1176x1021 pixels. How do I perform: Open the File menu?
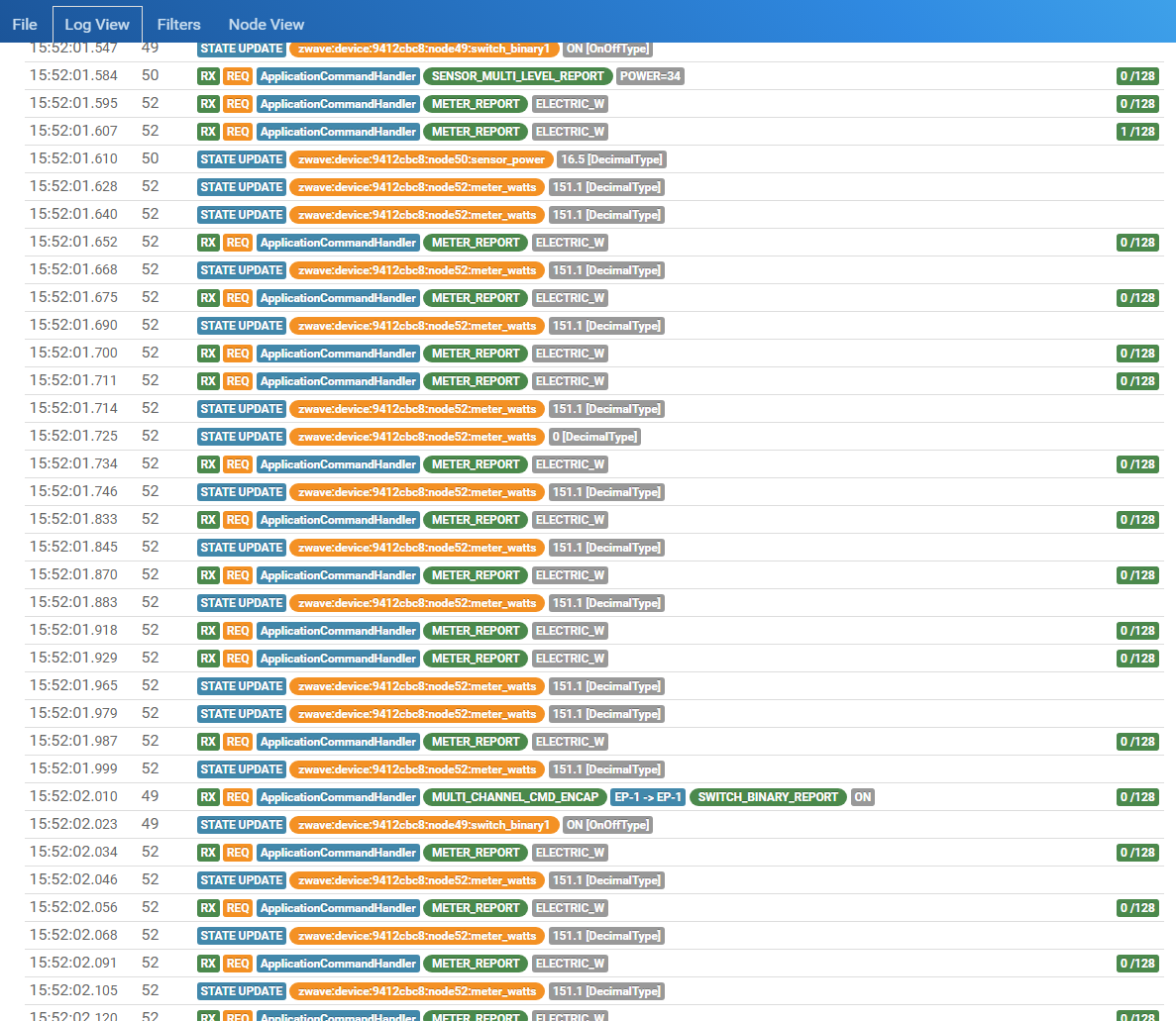pyautogui.click(x=25, y=24)
